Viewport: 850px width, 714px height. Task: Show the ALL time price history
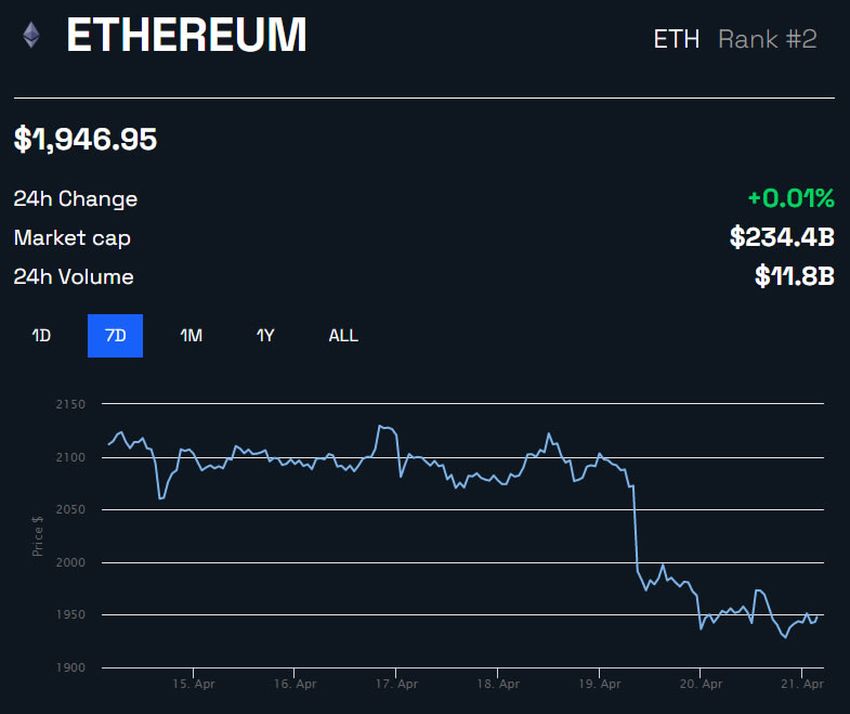[x=343, y=336]
